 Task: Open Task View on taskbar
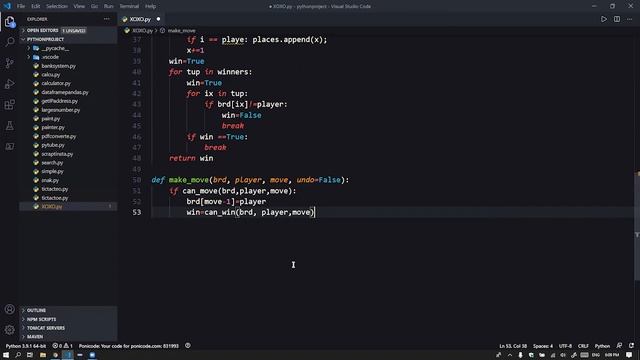click(30, 355)
